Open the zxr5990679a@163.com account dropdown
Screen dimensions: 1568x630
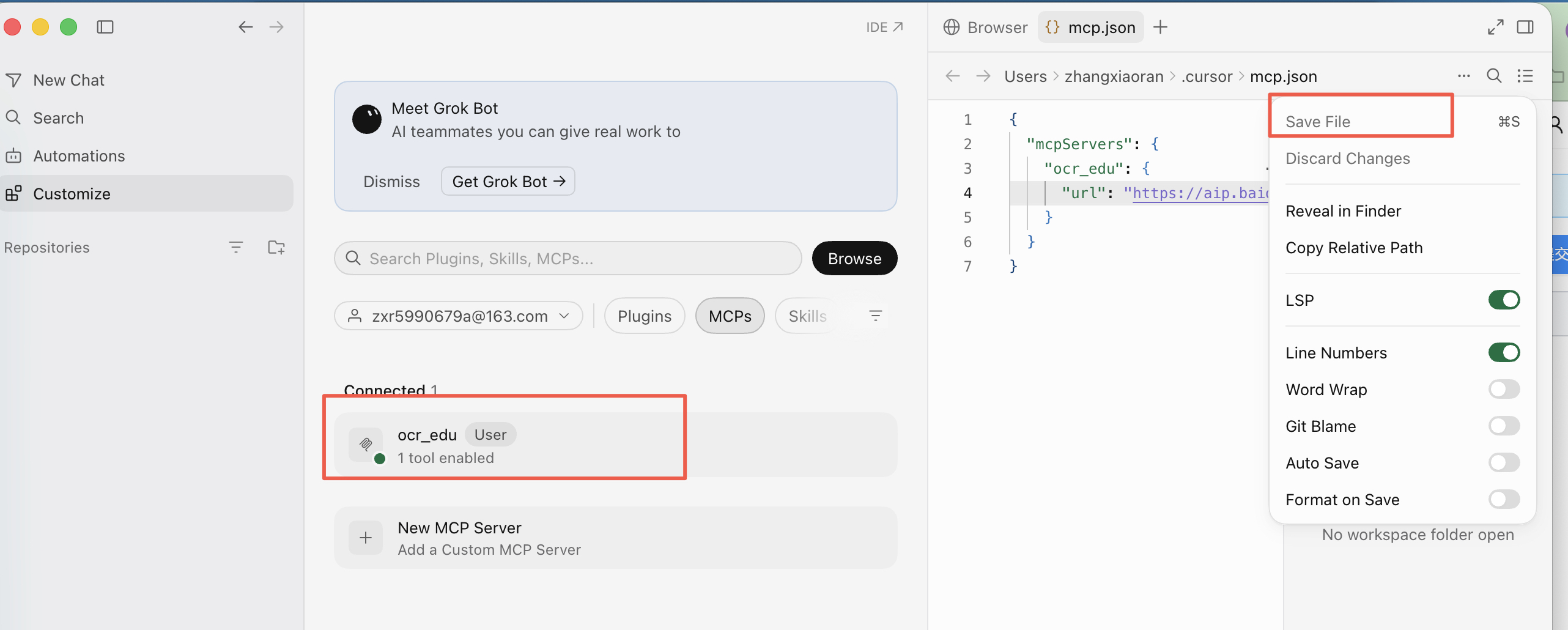pos(459,316)
